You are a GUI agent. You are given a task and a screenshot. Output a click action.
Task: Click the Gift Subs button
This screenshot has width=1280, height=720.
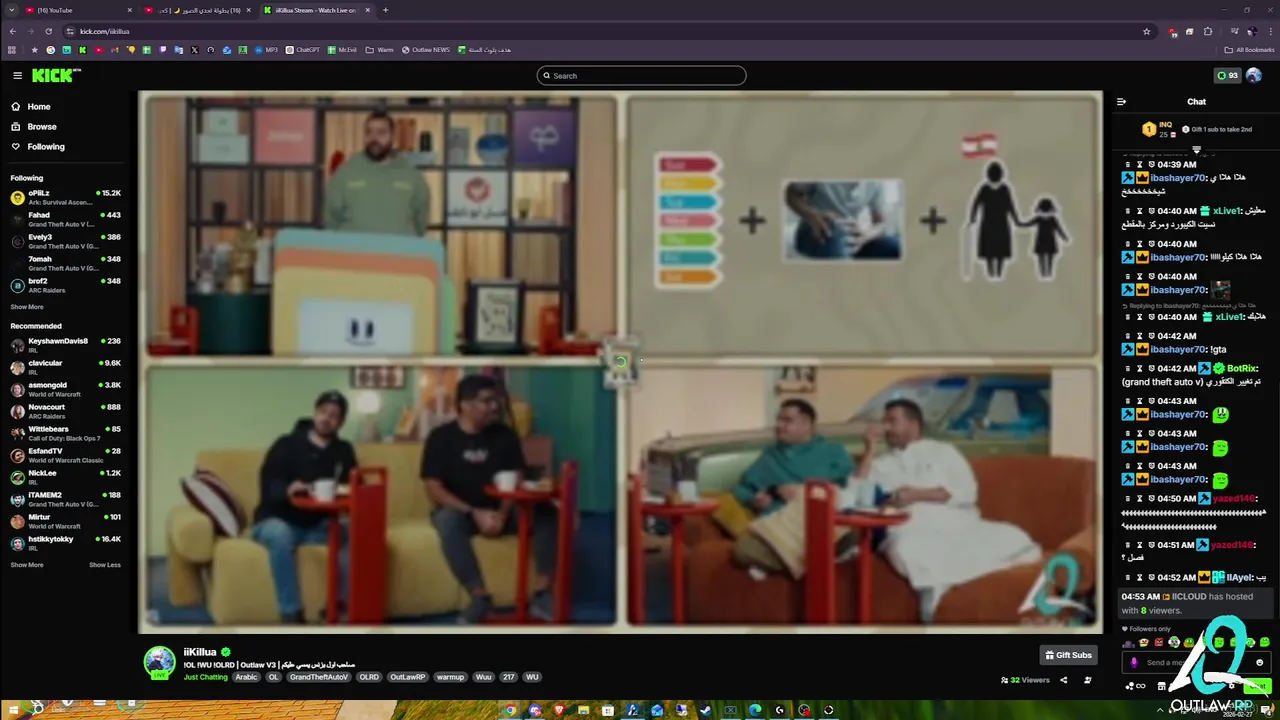click(x=1069, y=655)
